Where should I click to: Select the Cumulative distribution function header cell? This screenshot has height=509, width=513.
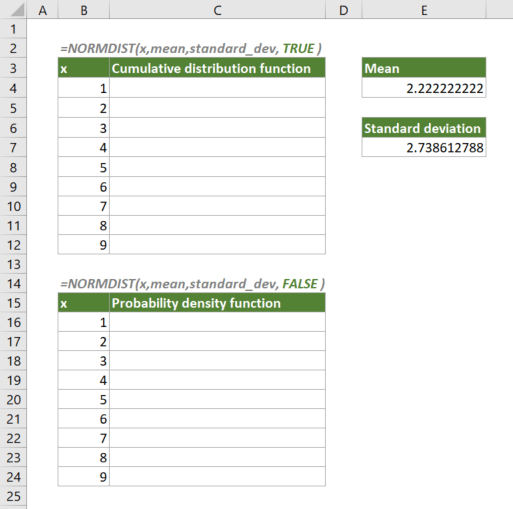pos(217,68)
